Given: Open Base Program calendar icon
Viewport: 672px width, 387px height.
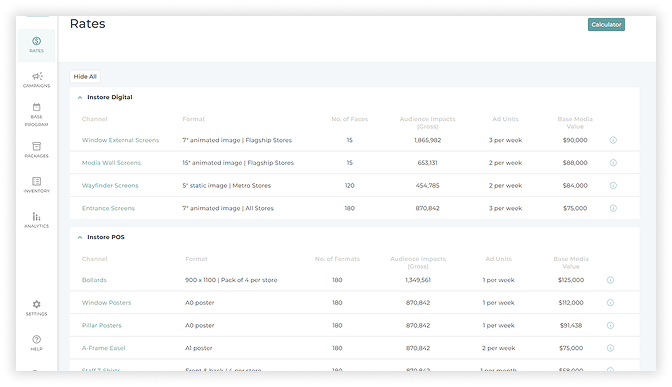Looking at the screenshot, I should 36,107.
